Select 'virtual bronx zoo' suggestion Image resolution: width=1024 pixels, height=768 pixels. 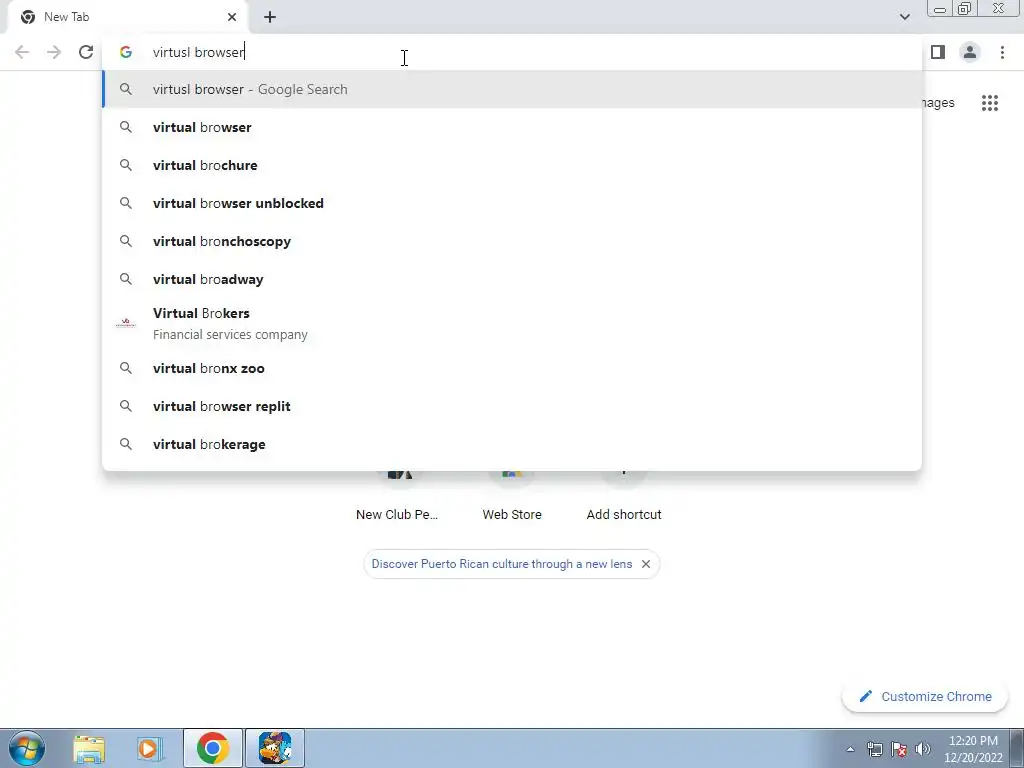pyautogui.click(x=512, y=368)
